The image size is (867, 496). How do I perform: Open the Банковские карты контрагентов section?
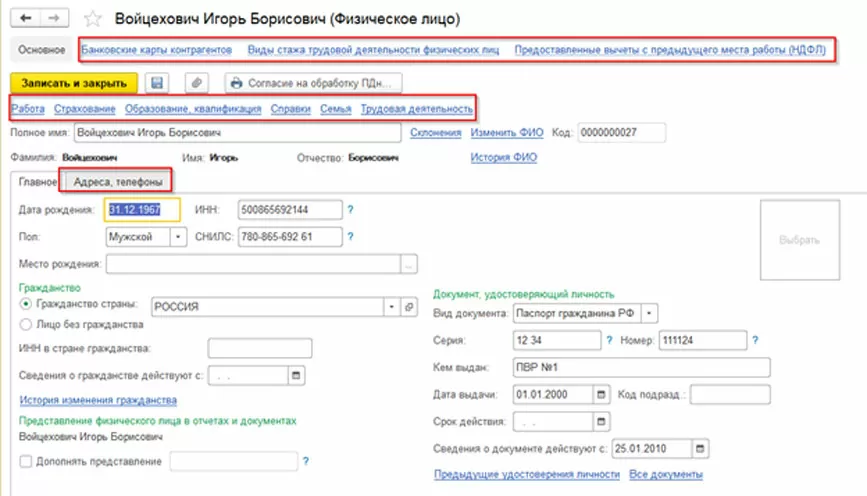[157, 49]
